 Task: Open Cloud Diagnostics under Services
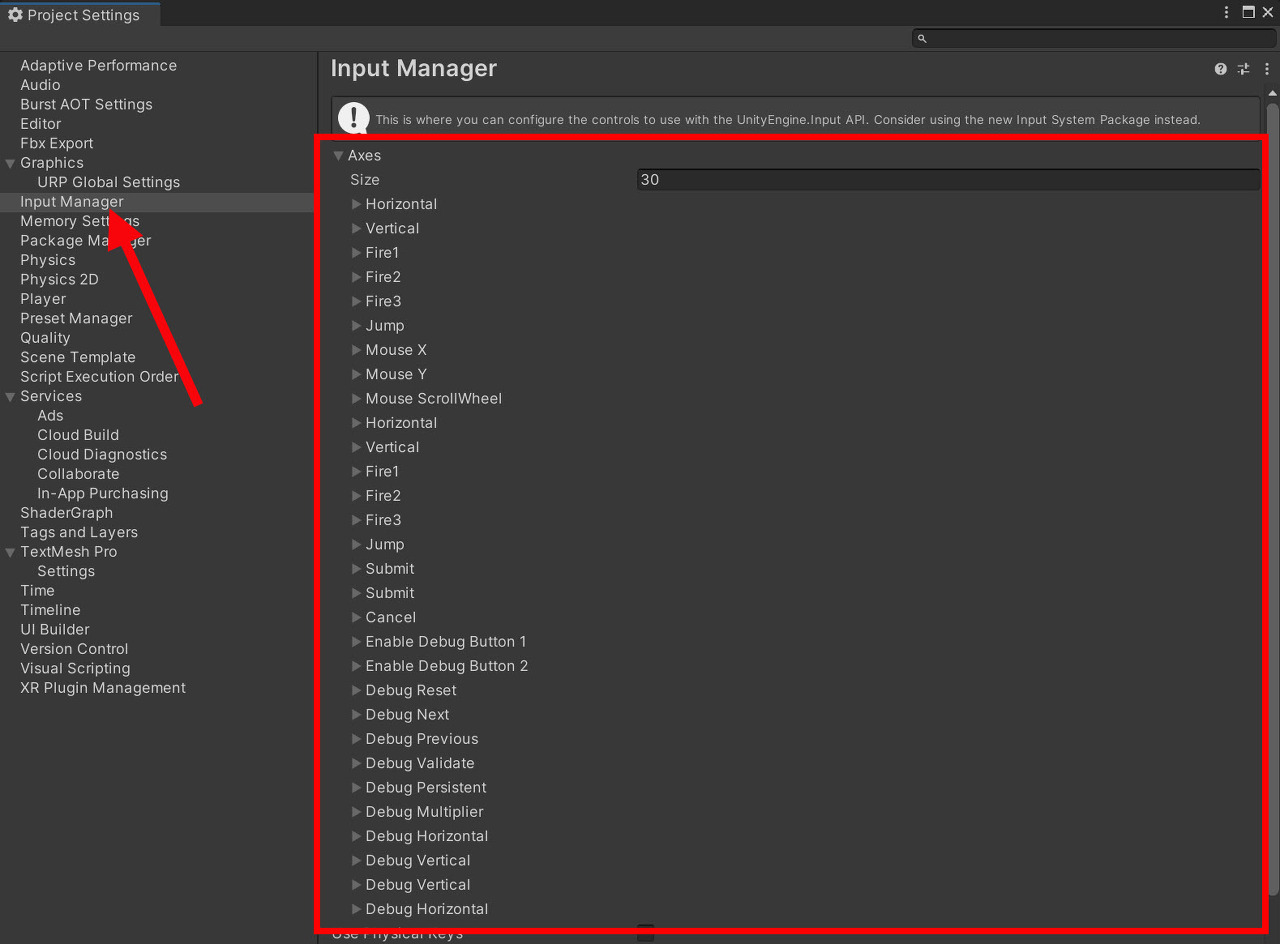click(102, 454)
